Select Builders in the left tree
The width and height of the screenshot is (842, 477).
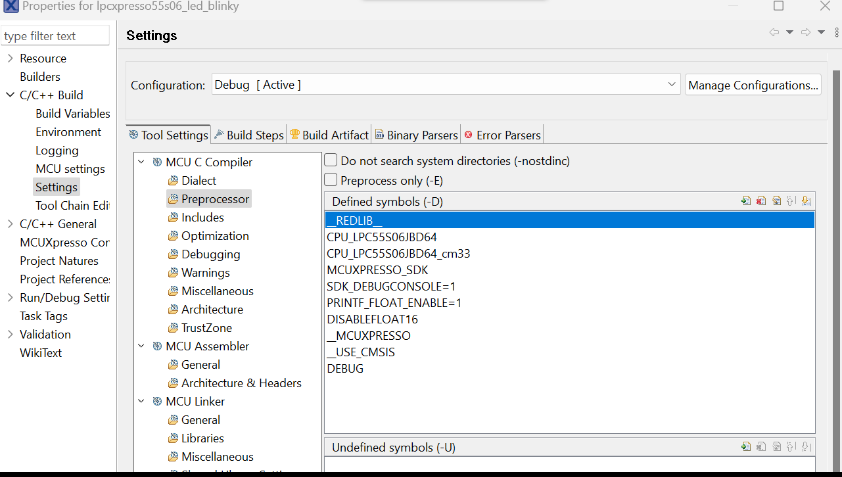click(40, 77)
